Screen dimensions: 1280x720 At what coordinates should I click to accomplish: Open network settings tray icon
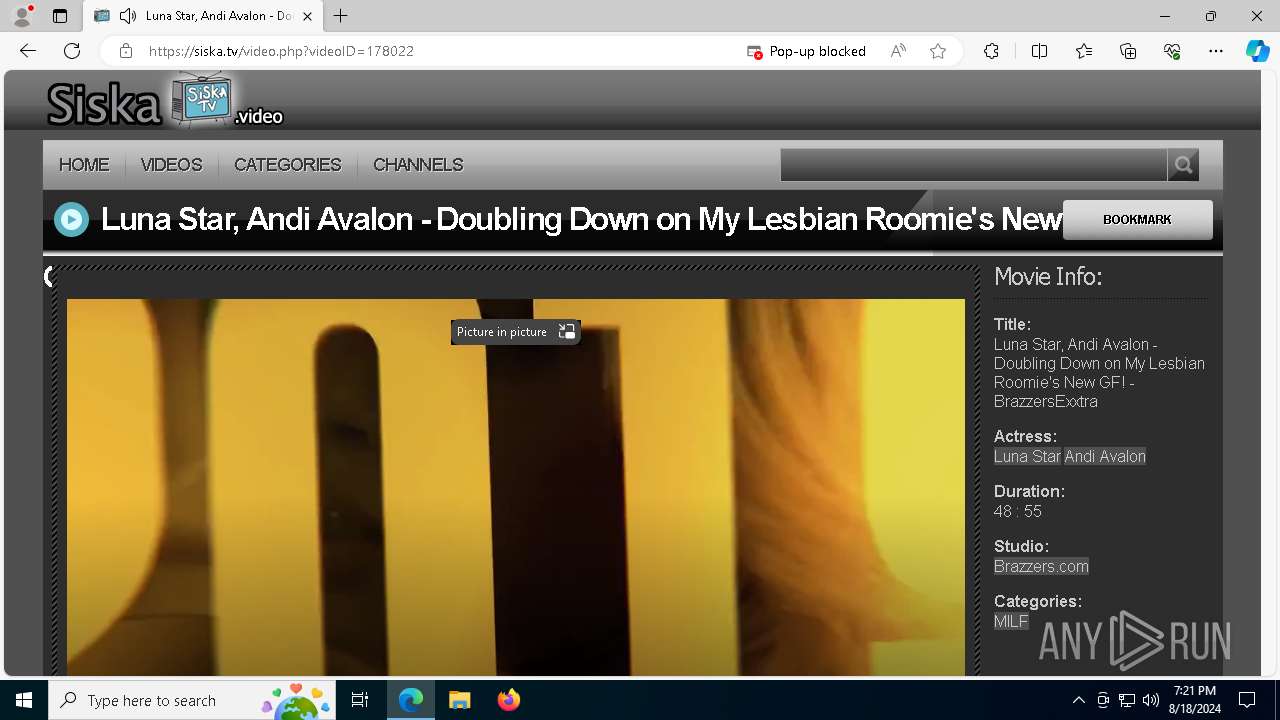1127,700
